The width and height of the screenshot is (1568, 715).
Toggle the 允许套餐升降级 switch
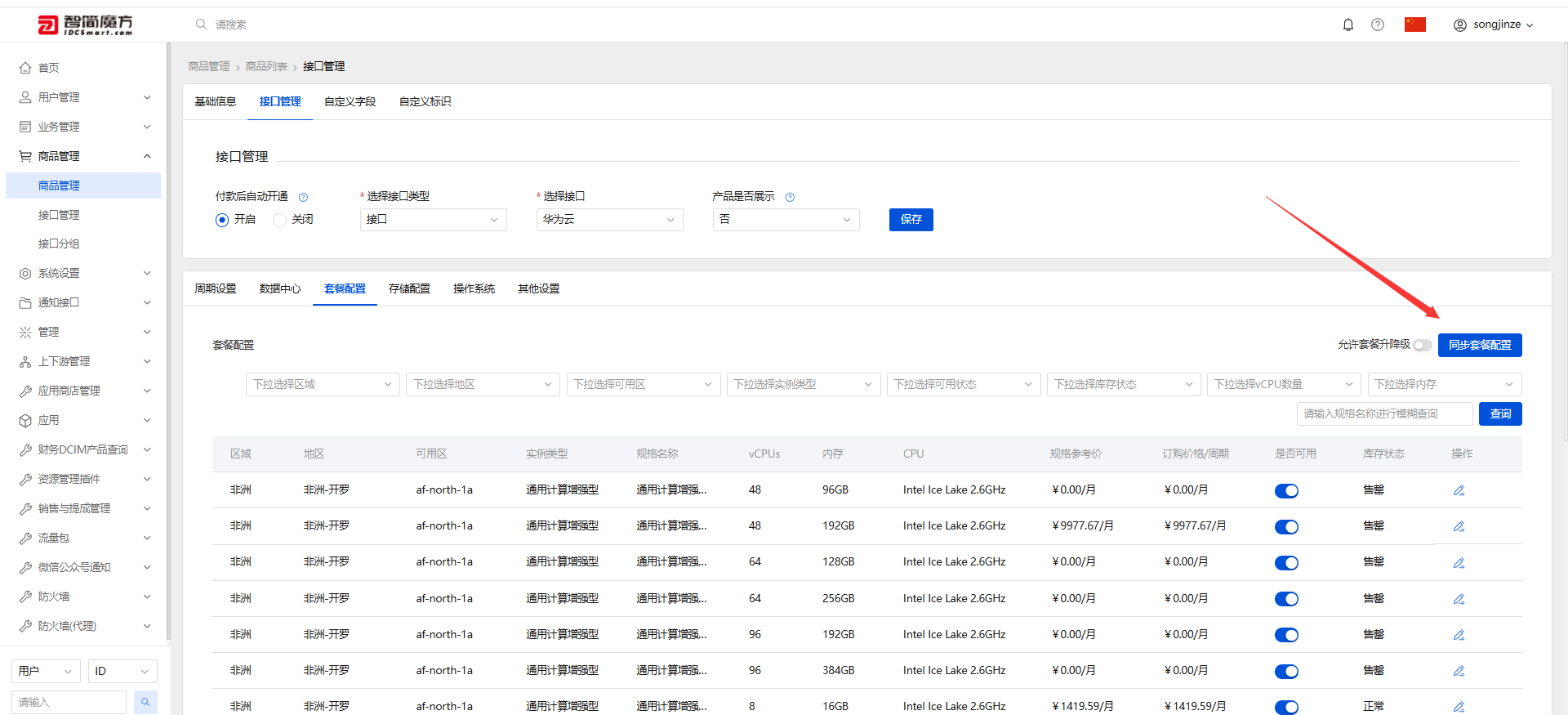(x=1423, y=345)
